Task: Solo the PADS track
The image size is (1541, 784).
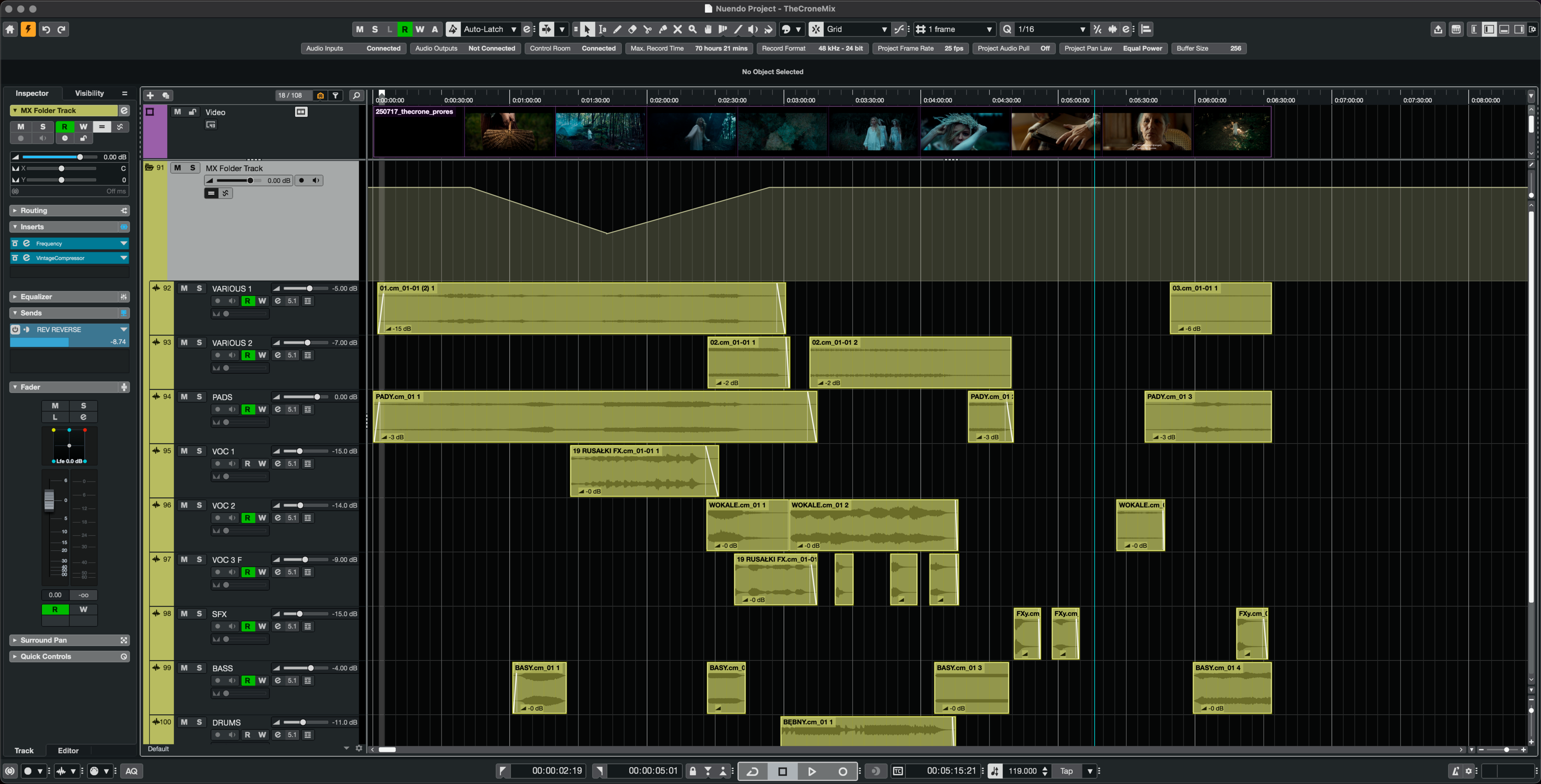Action: point(199,397)
